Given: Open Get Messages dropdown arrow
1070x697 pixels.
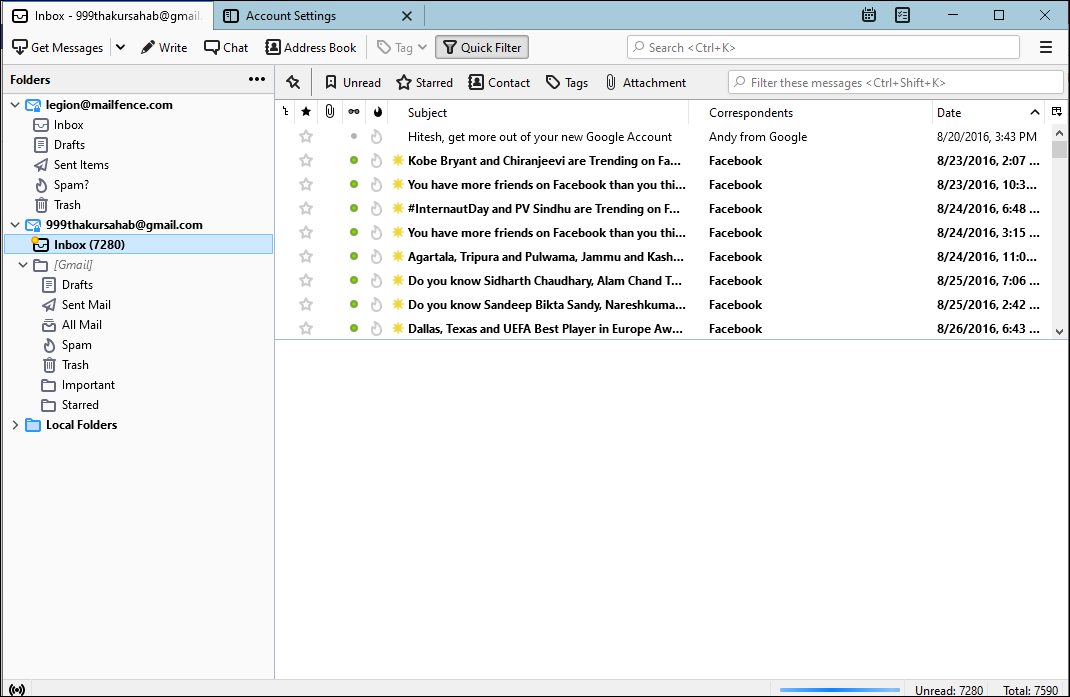Looking at the screenshot, I should point(120,47).
